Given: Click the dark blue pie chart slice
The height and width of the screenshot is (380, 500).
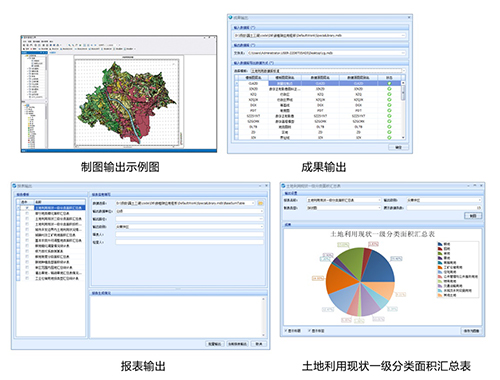Looking at the screenshot, I should (378, 267).
